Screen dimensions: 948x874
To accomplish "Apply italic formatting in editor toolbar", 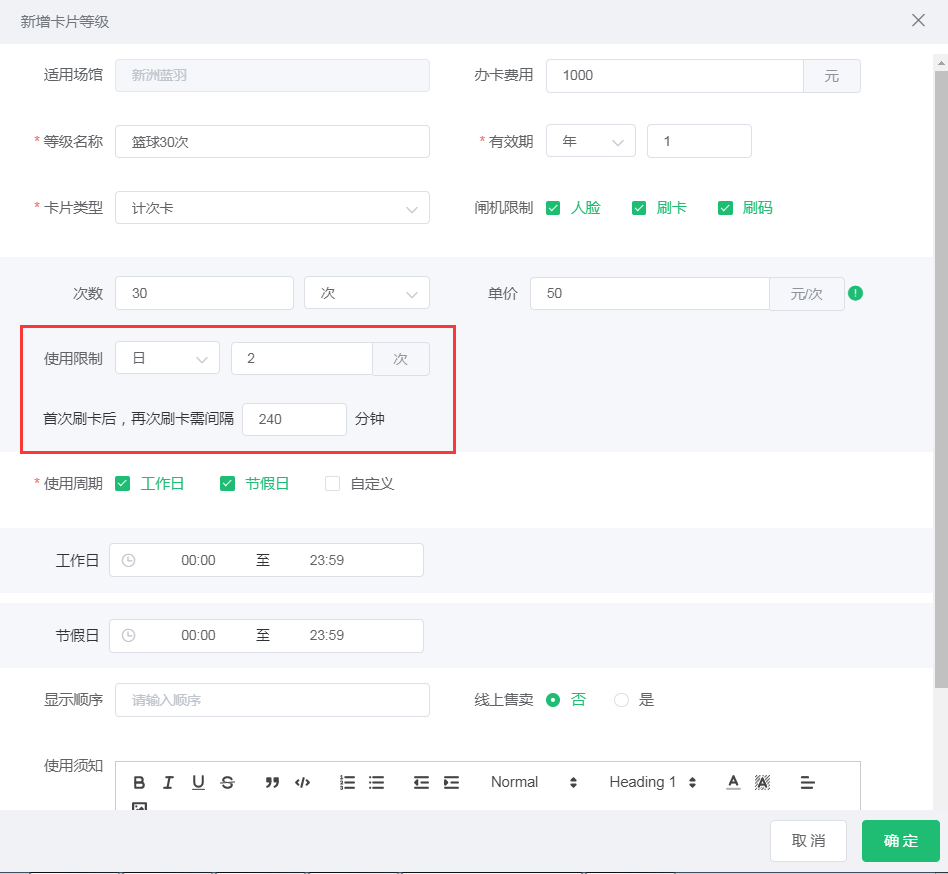I will 168,782.
